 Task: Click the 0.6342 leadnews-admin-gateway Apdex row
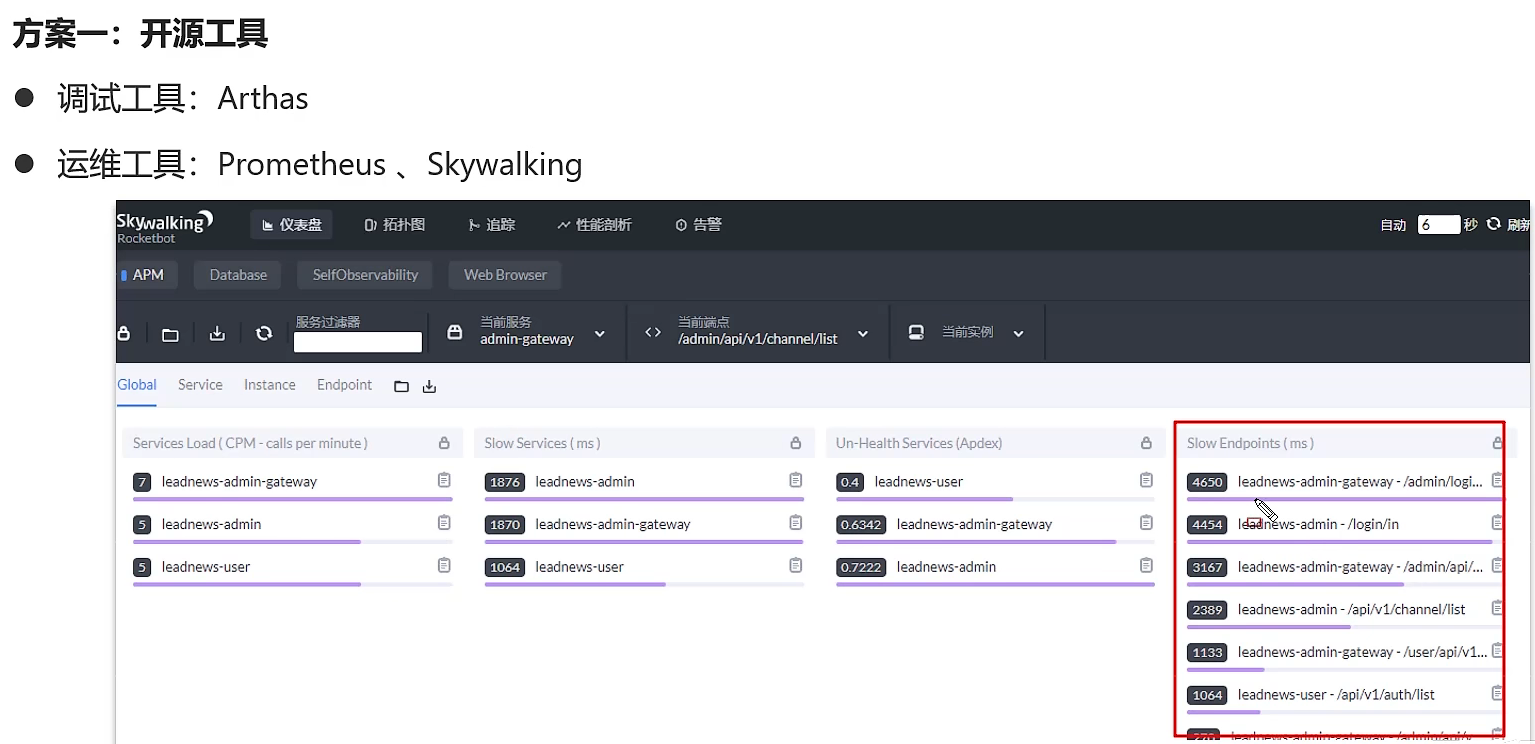(x=995, y=527)
